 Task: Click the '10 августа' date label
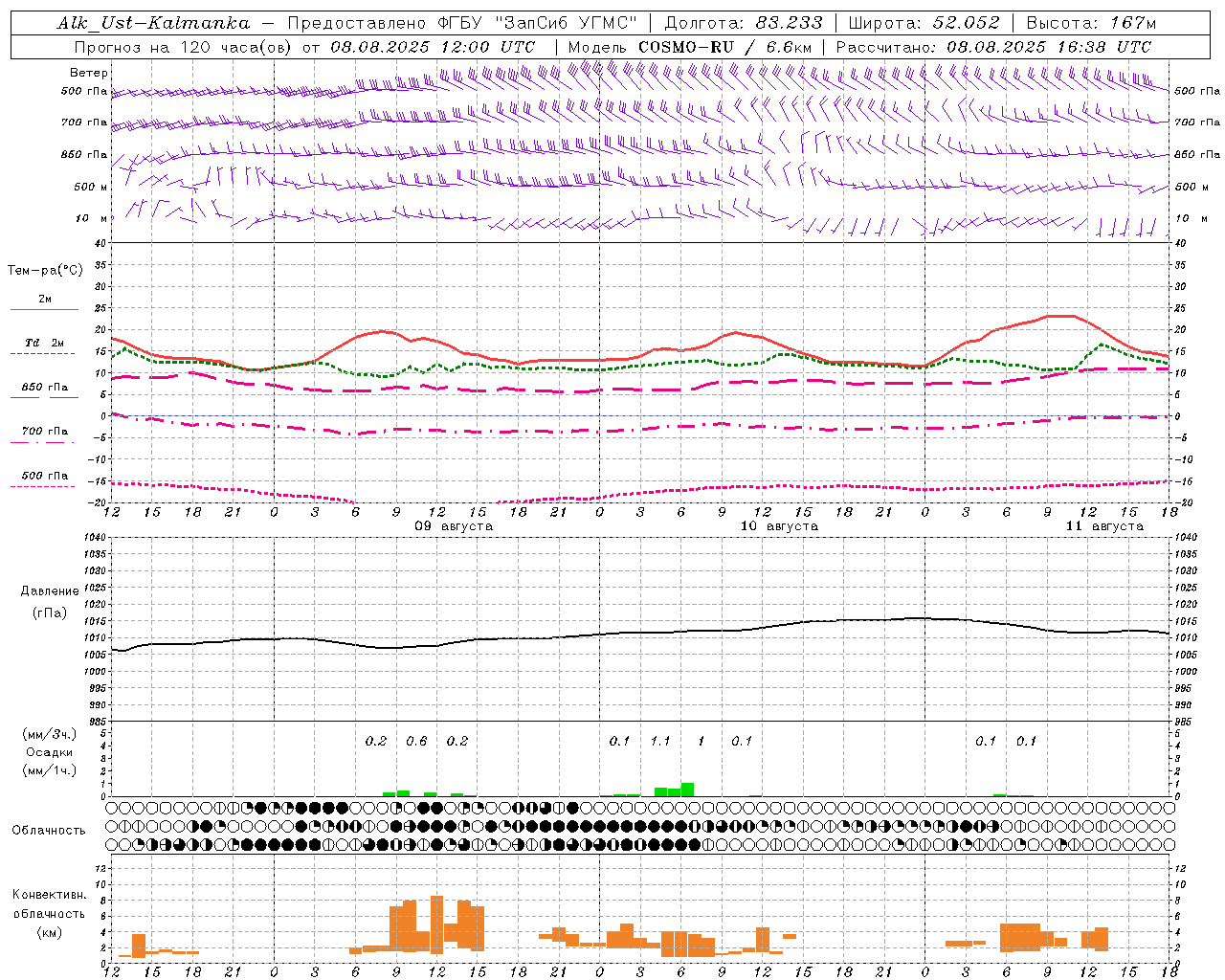779,526
